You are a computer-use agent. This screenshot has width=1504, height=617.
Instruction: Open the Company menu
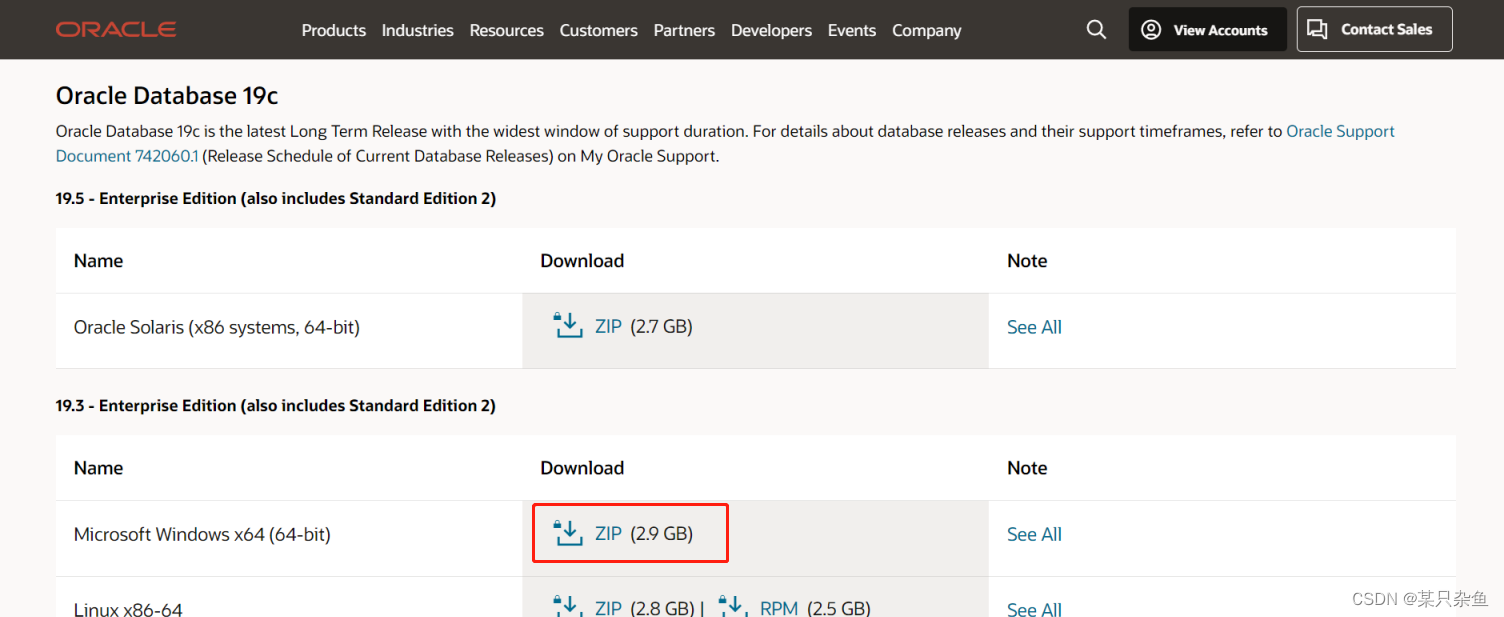(x=927, y=30)
